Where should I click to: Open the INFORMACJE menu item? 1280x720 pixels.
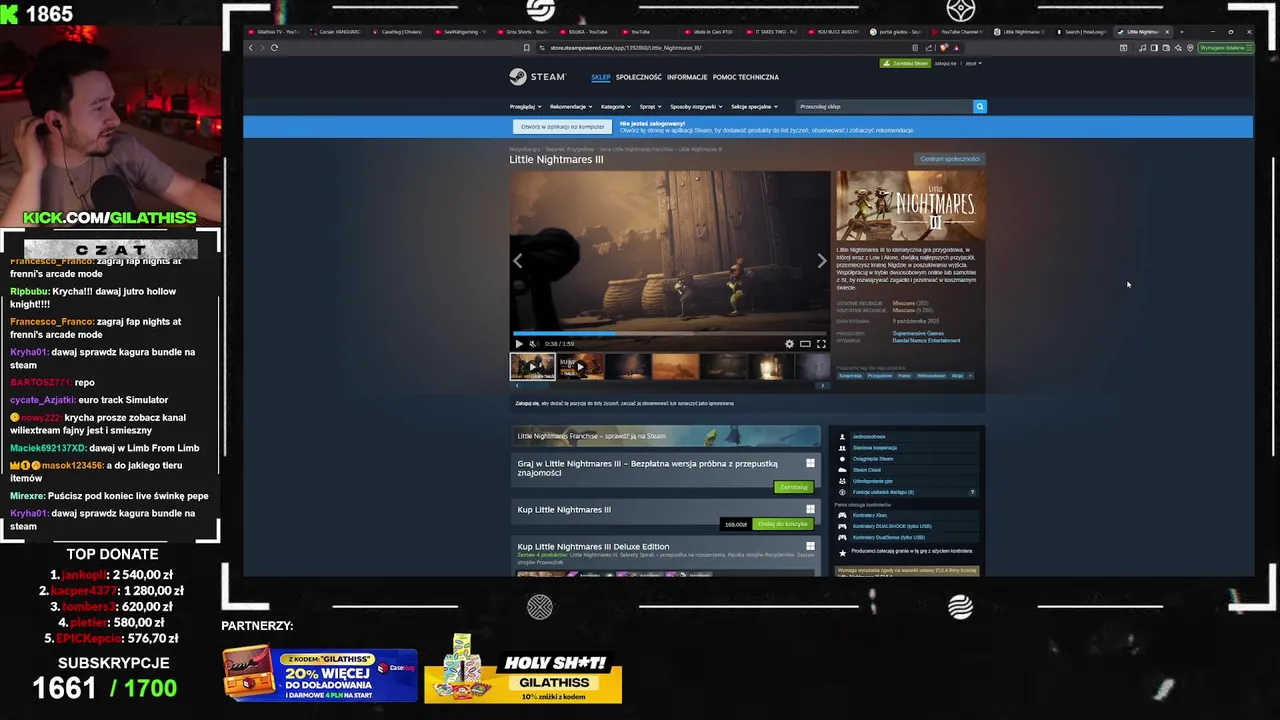[687, 77]
